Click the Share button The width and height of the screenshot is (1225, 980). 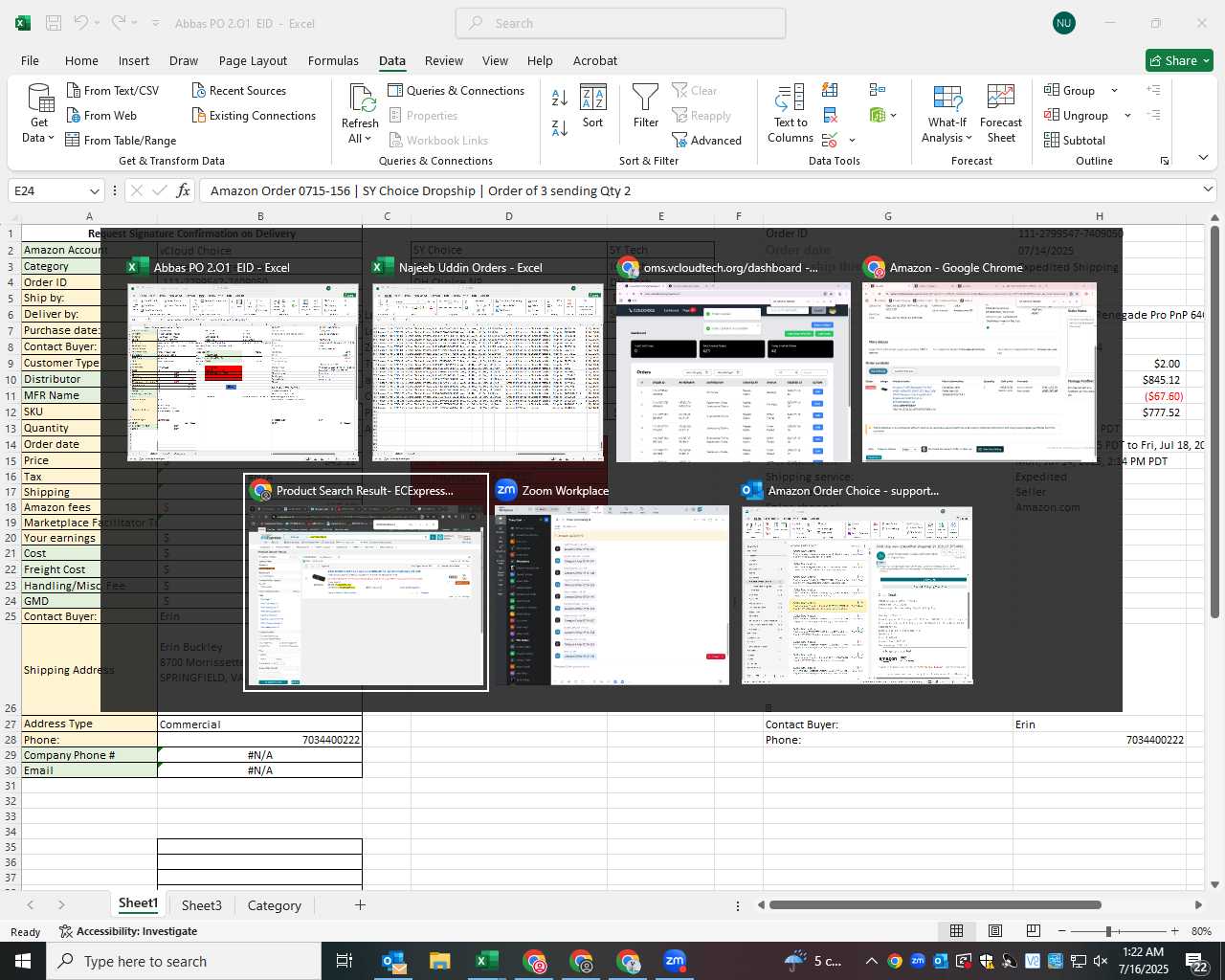[x=1179, y=60]
